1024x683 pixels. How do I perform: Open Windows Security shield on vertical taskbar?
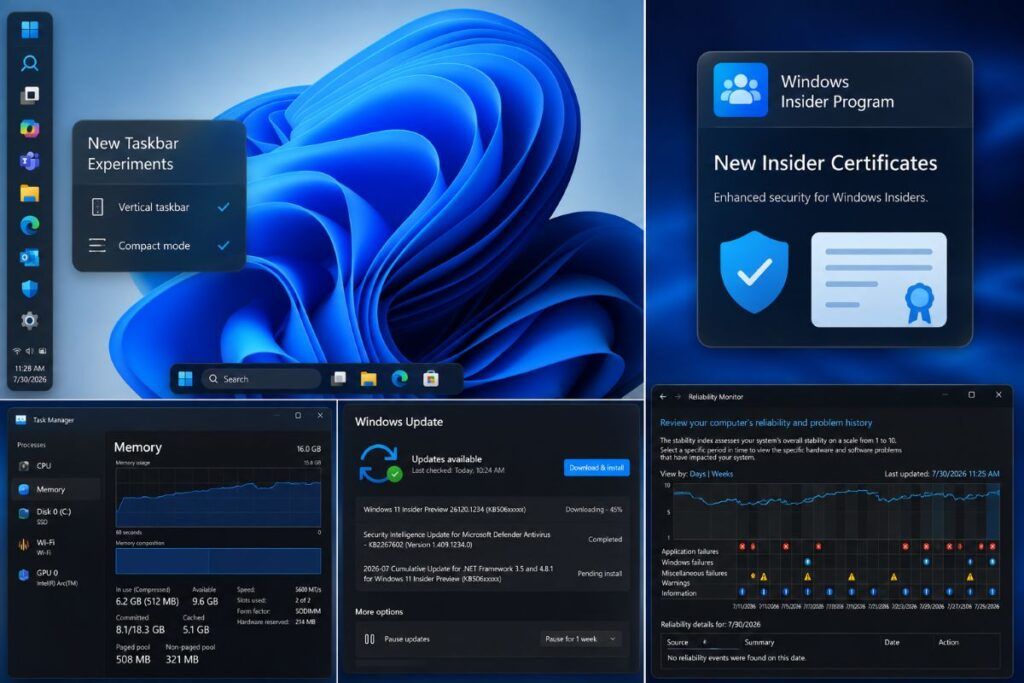click(x=30, y=289)
